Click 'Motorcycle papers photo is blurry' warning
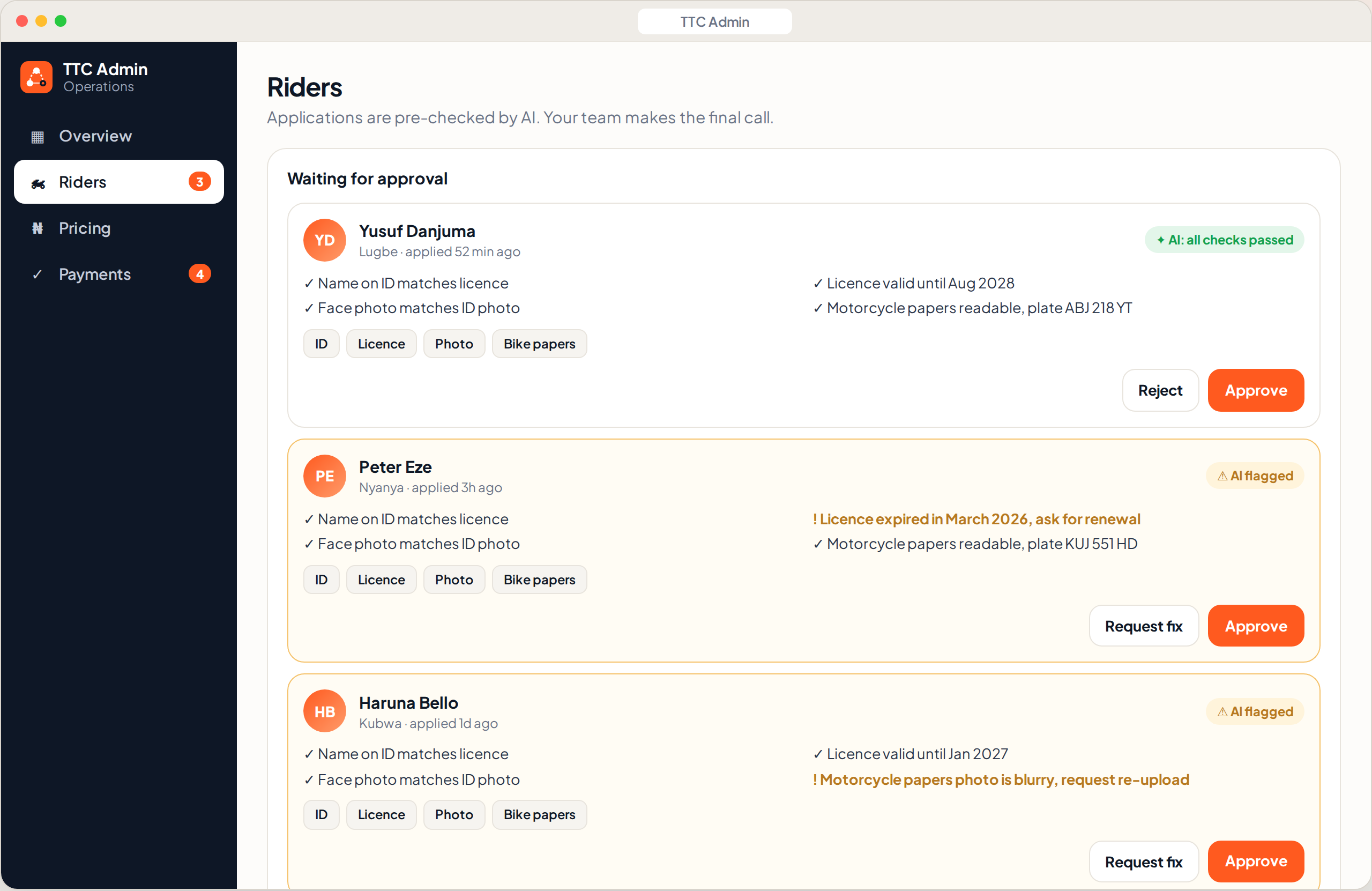Screen dimensions: 1372x891 [x=1001, y=779]
